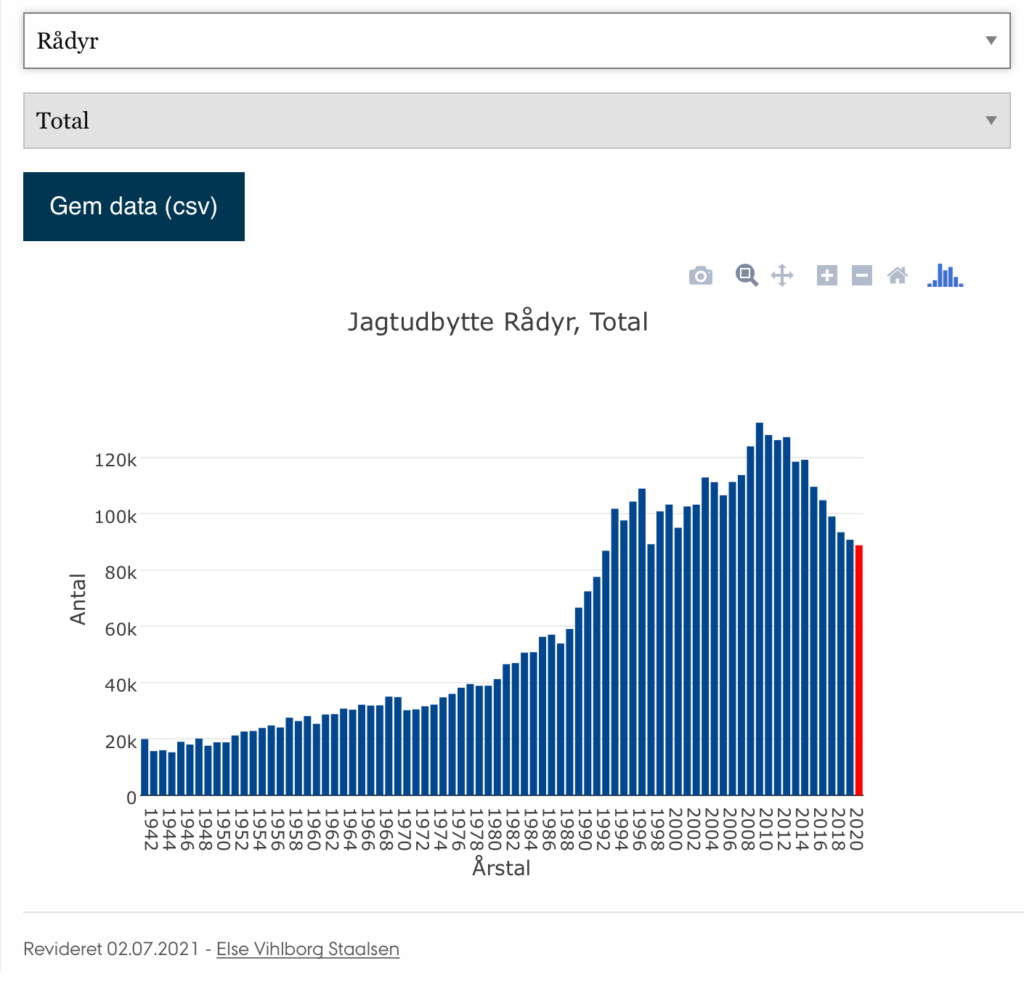Click the 1942 x-axis year label

tap(150, 829)
